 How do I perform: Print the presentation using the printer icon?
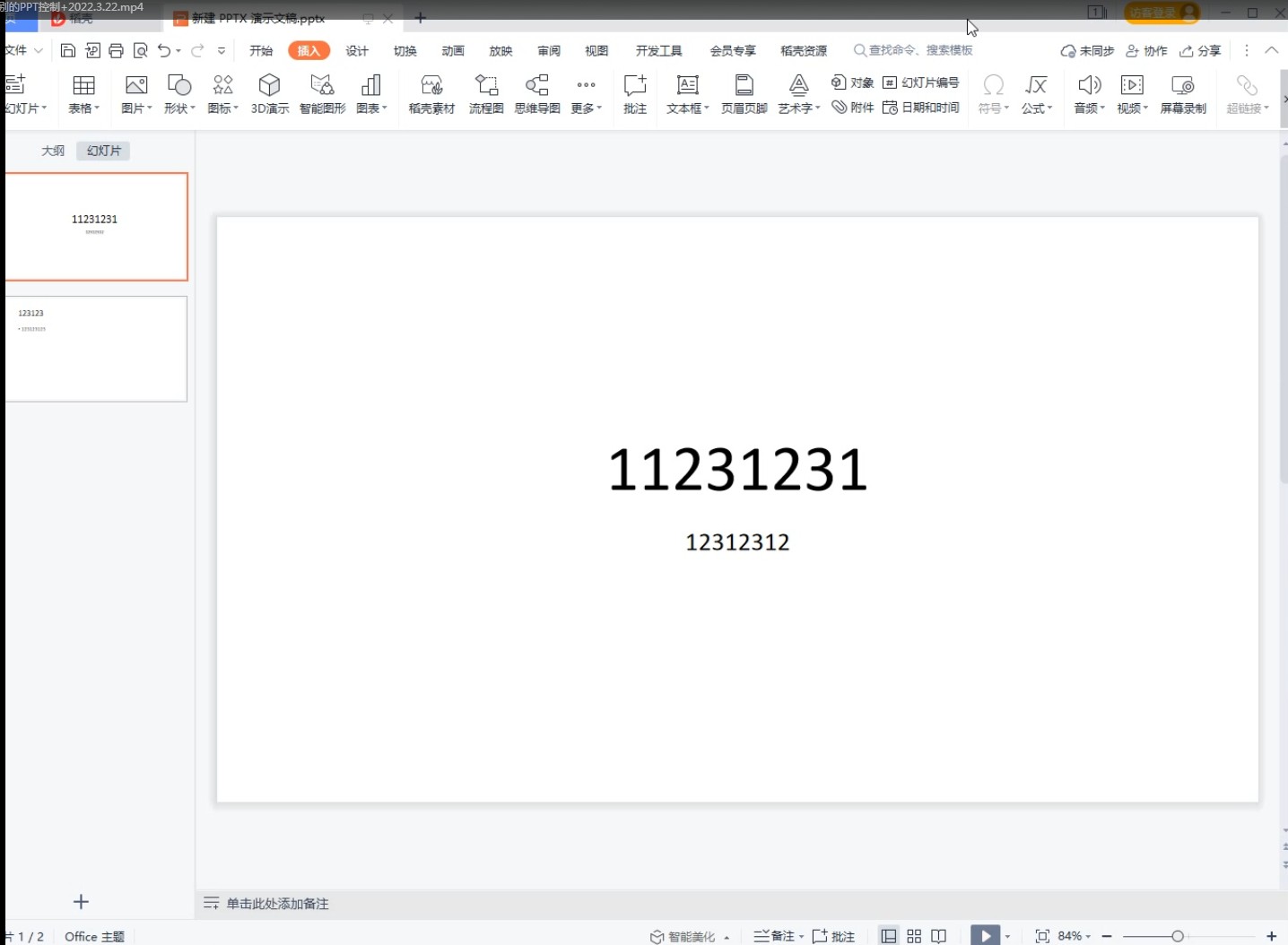[x=116, y=50]
